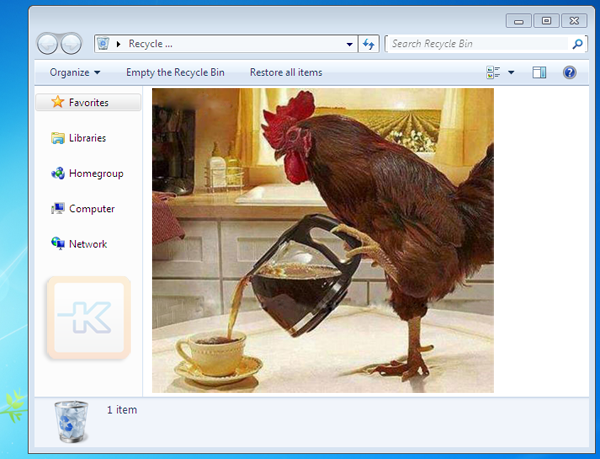The width and height of the screenshot is (600, 459).
Task: Click the Recycle Bin icon in details pane
Action: 71,422
